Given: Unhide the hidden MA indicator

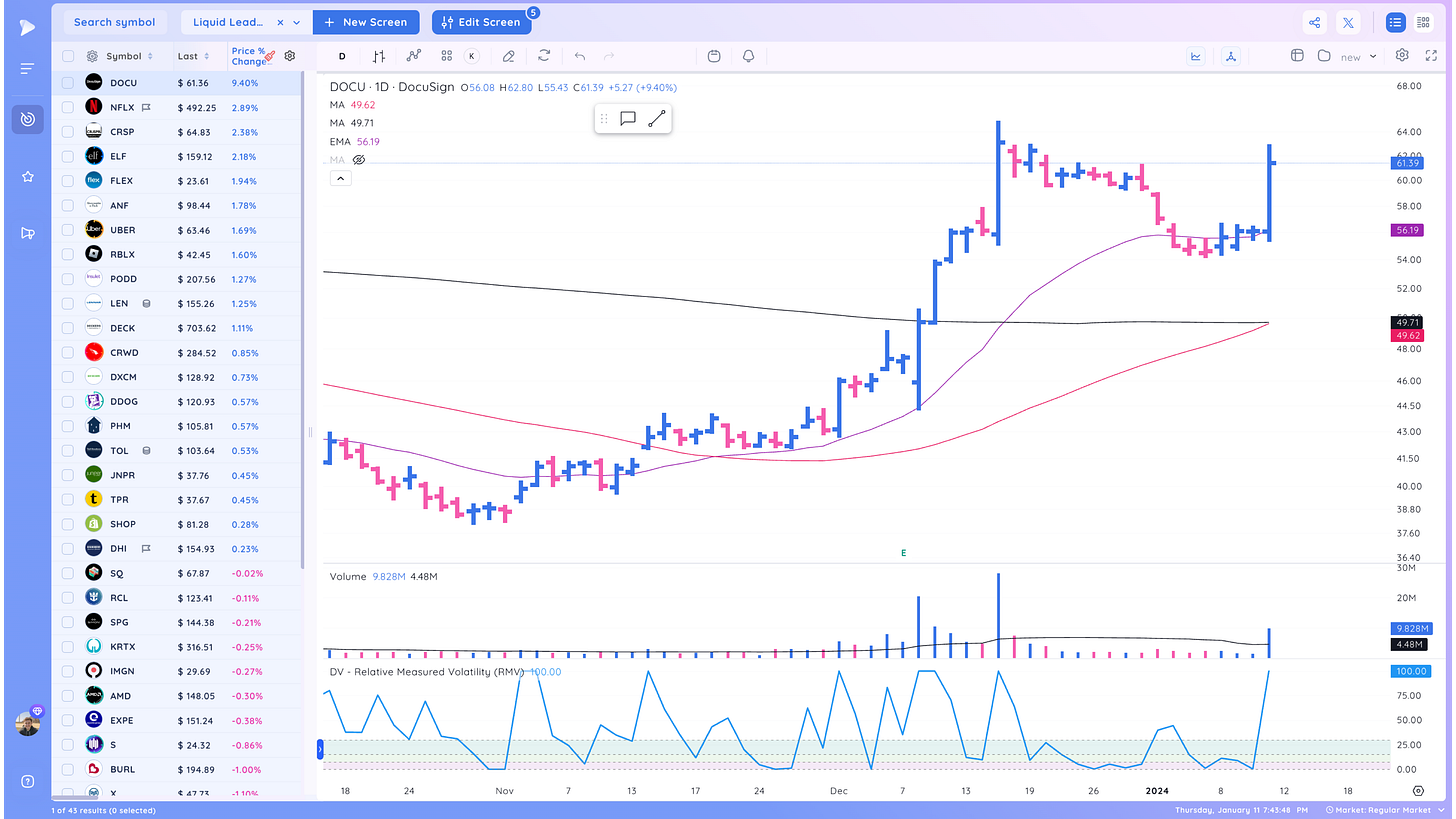Looking at the screenshot, I should tap(359, 160).
